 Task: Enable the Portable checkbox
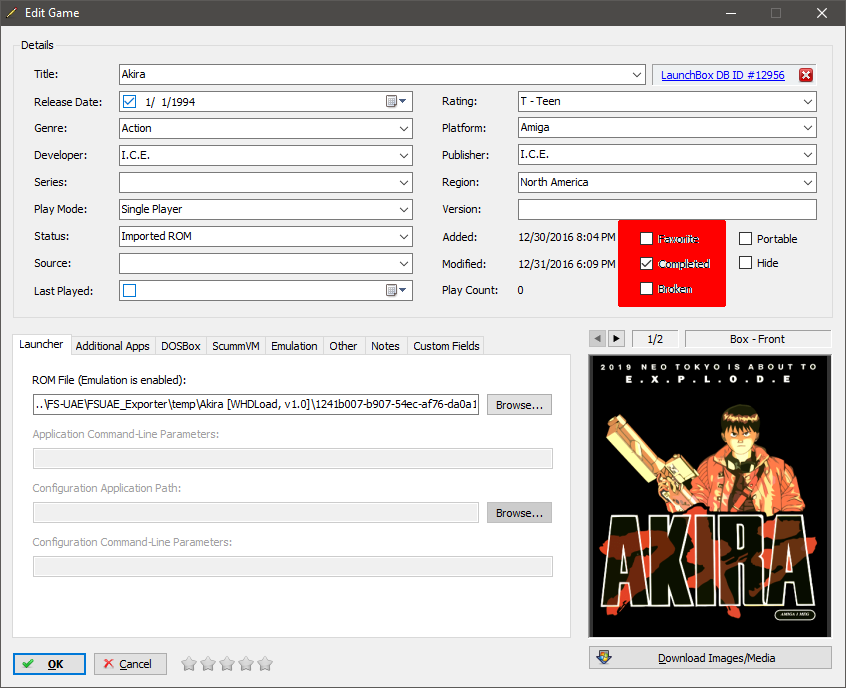(x=745, y=239)
